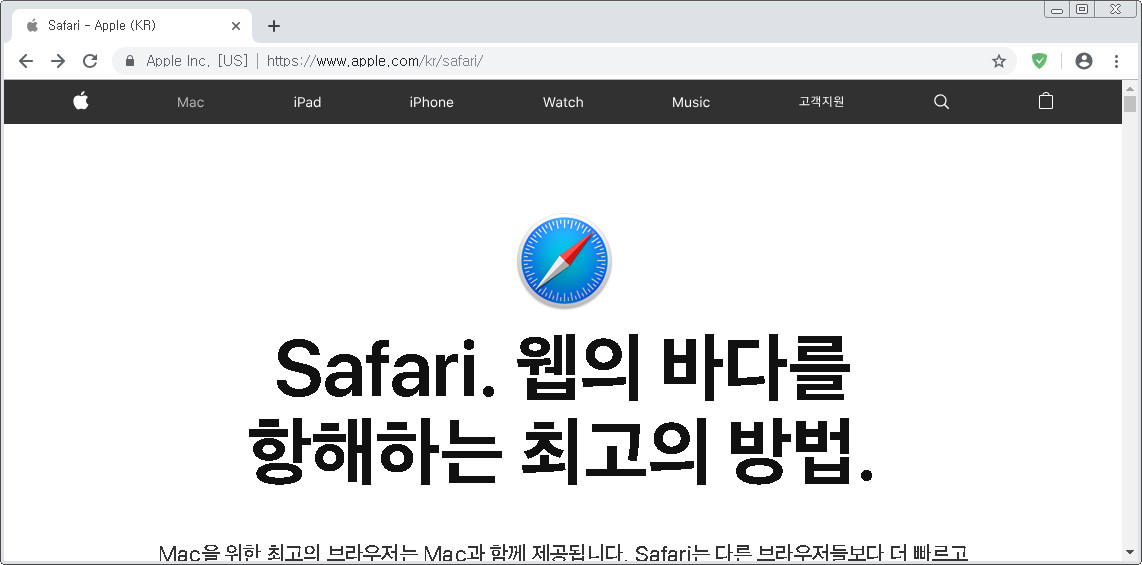
Task: Open a new tab with the plus button
Action: tap(274, 26)
